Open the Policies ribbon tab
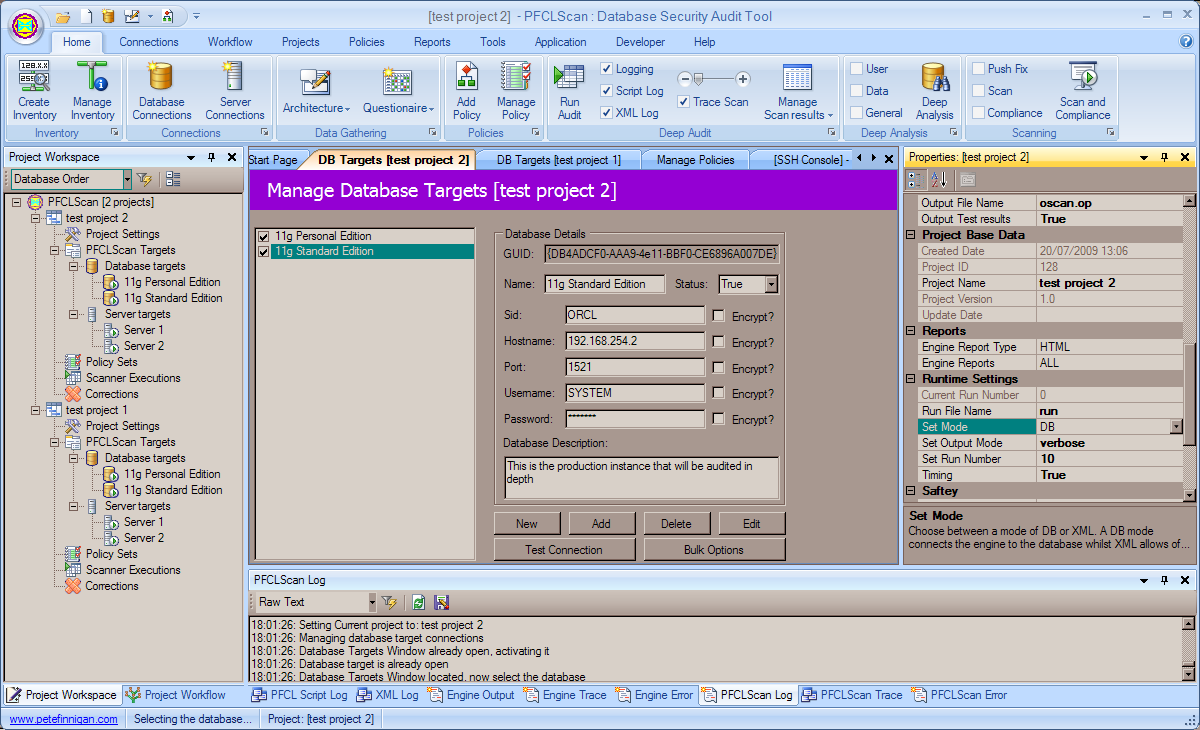 pyautogui.click(x=367, y=42)
